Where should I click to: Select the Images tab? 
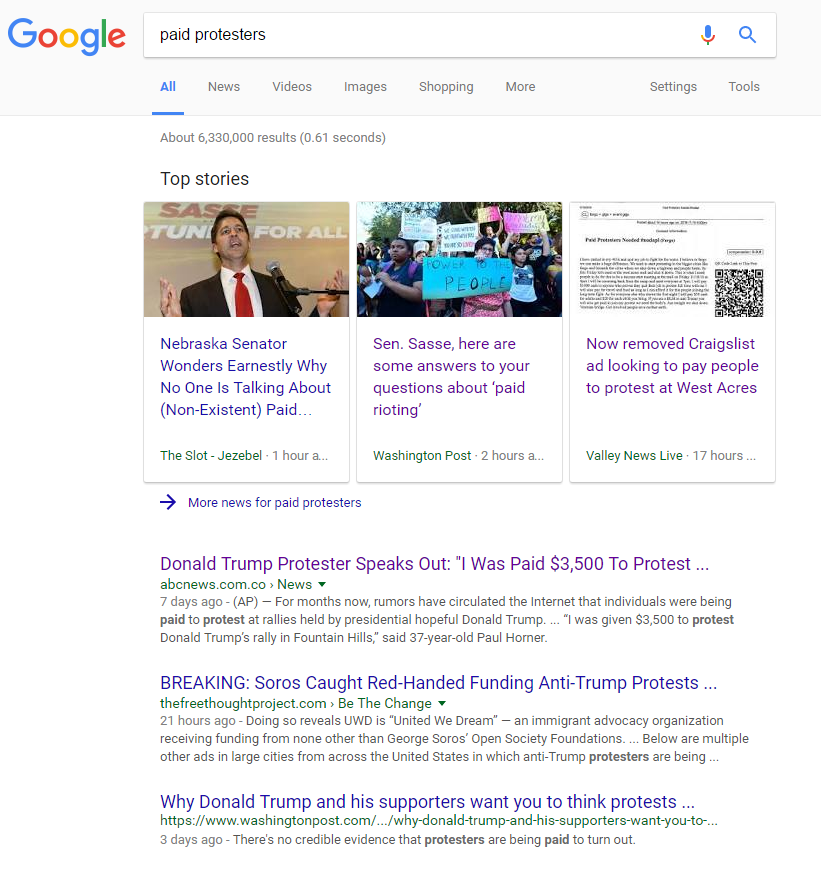pyautogui.click(x=365, y=87)
